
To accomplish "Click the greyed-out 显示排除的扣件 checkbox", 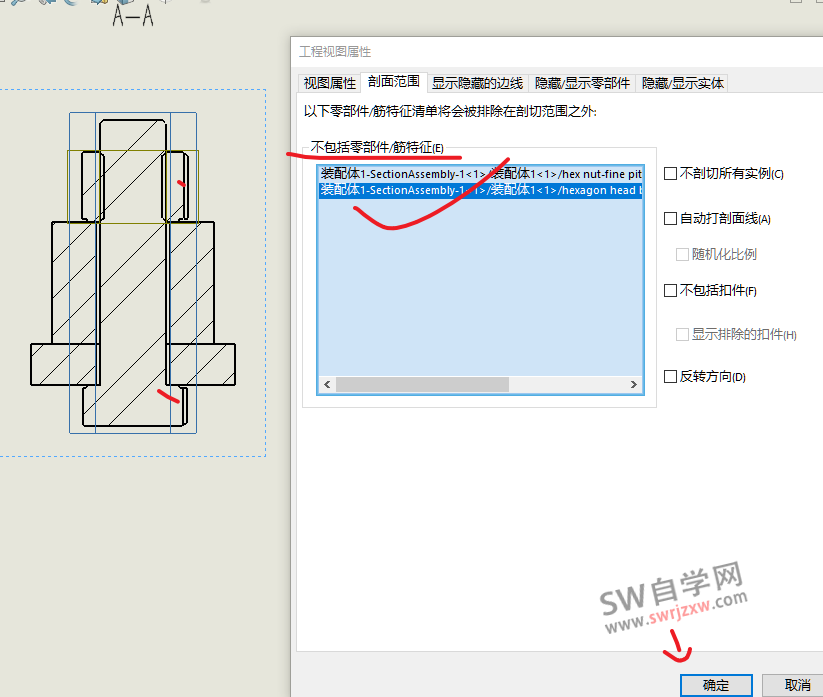I will [683, 334].
